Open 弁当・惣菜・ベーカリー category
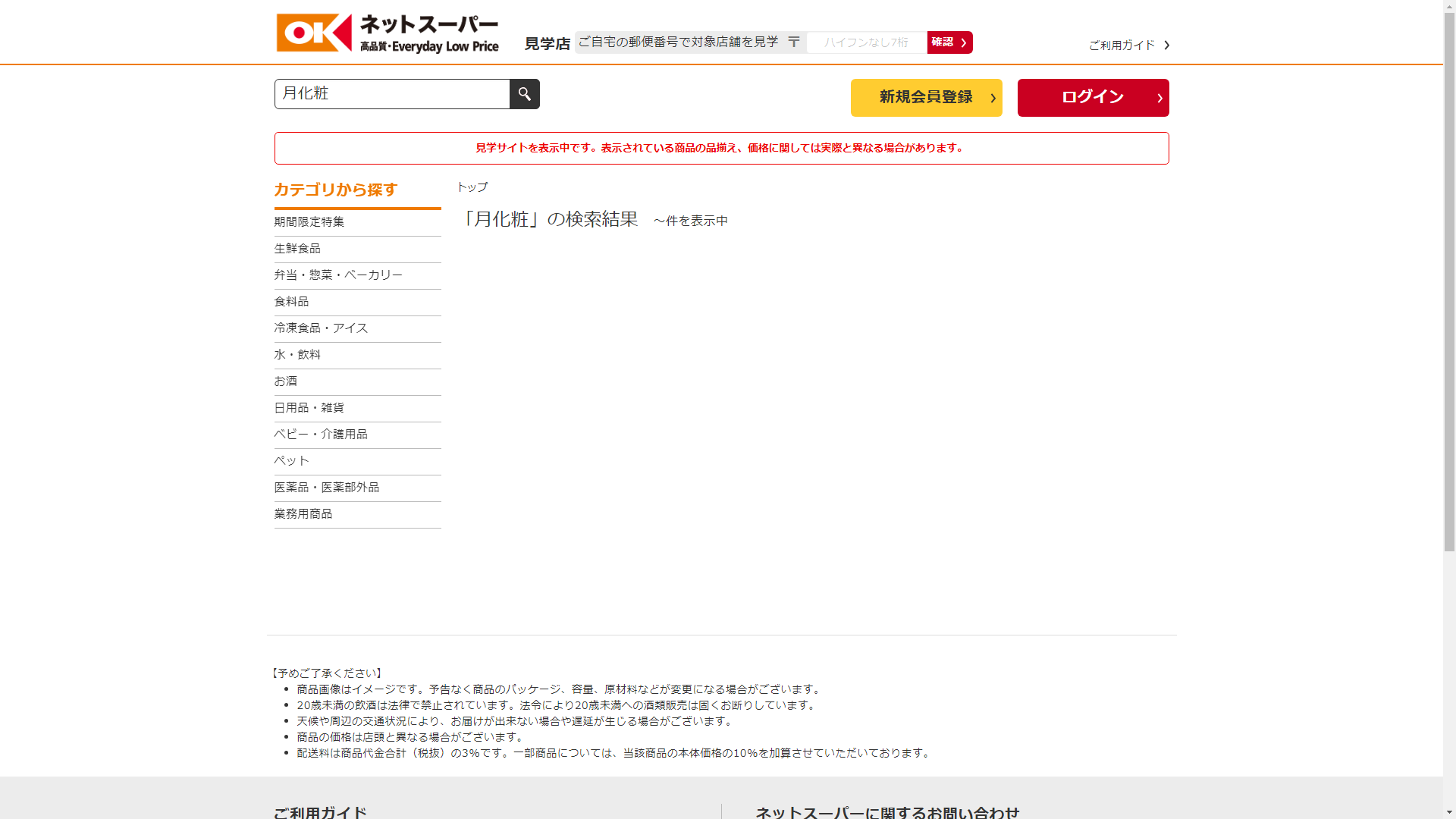Viewport: 1456px width, 819px height. point(338,275)
